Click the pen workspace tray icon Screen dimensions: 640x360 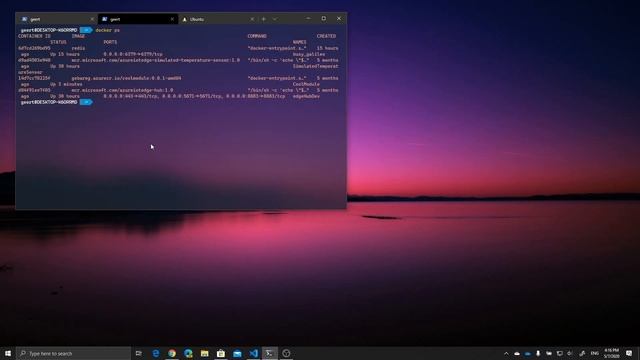tap(582, 353)
